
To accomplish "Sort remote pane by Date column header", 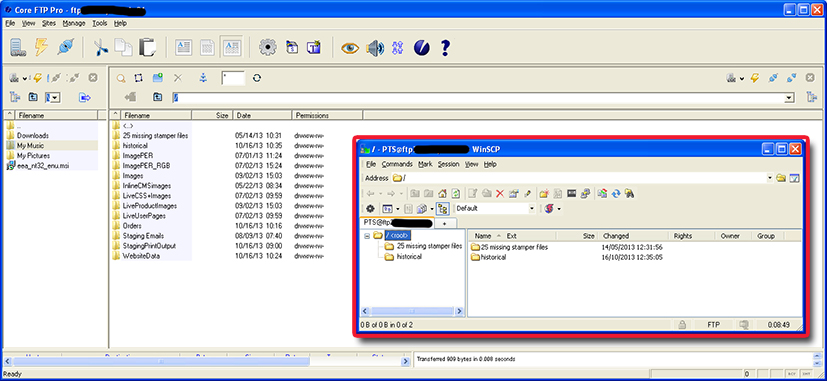I will (x=263, y=115).
